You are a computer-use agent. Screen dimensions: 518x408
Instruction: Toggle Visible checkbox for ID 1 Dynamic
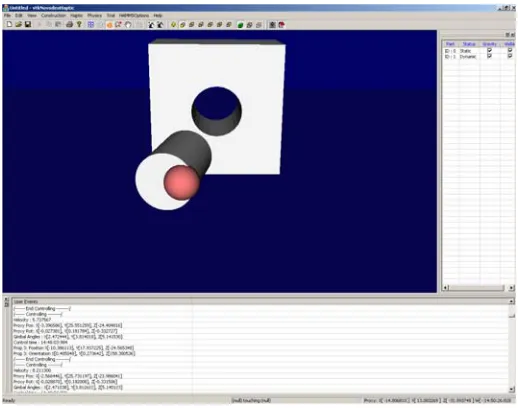(x=510, y=56)
